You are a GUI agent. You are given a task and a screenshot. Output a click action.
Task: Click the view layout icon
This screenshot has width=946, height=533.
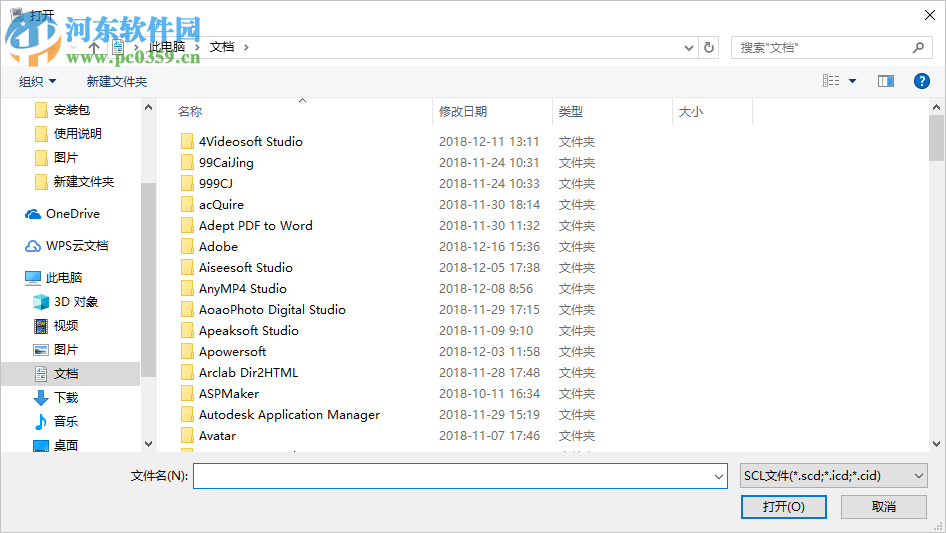831,81
